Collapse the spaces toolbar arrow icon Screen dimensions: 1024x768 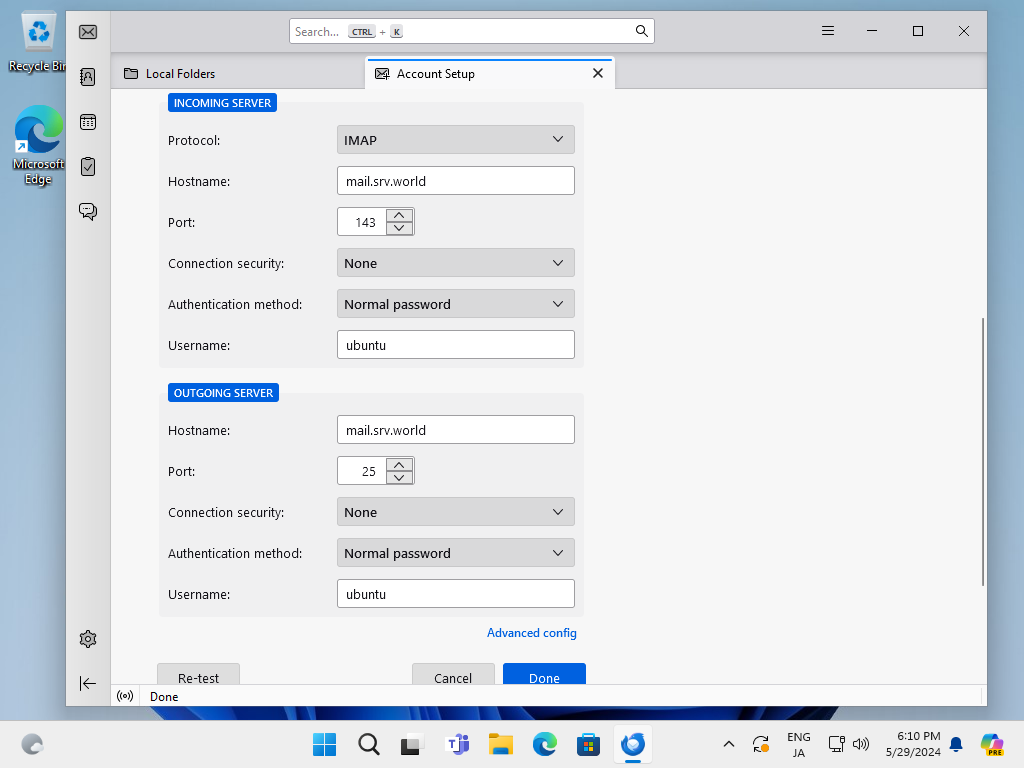(x=88, y=683)
